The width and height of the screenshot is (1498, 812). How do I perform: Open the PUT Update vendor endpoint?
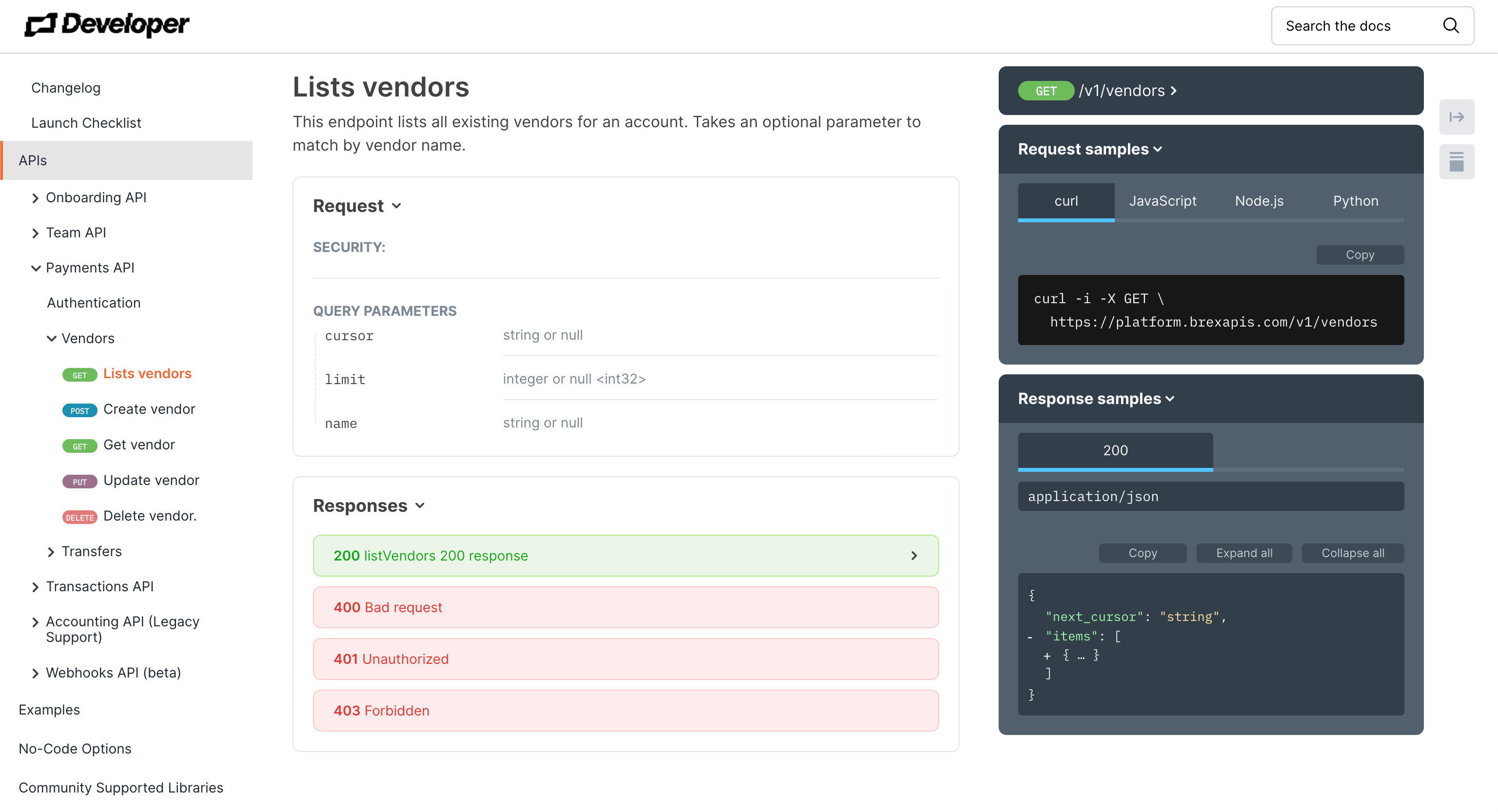[x=151, y=480]
